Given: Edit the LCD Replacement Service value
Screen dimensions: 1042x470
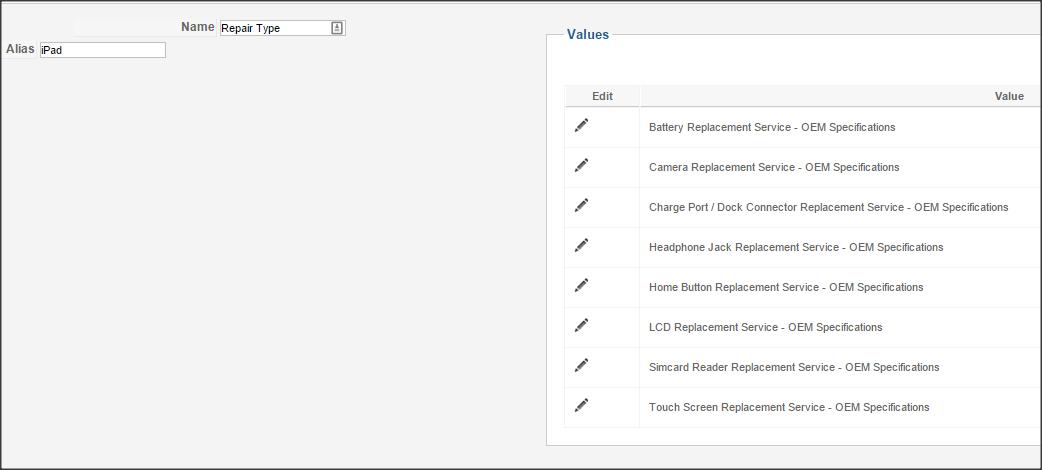Looking at the screenshot, I should pyautogui.click(x=581, y=325).
